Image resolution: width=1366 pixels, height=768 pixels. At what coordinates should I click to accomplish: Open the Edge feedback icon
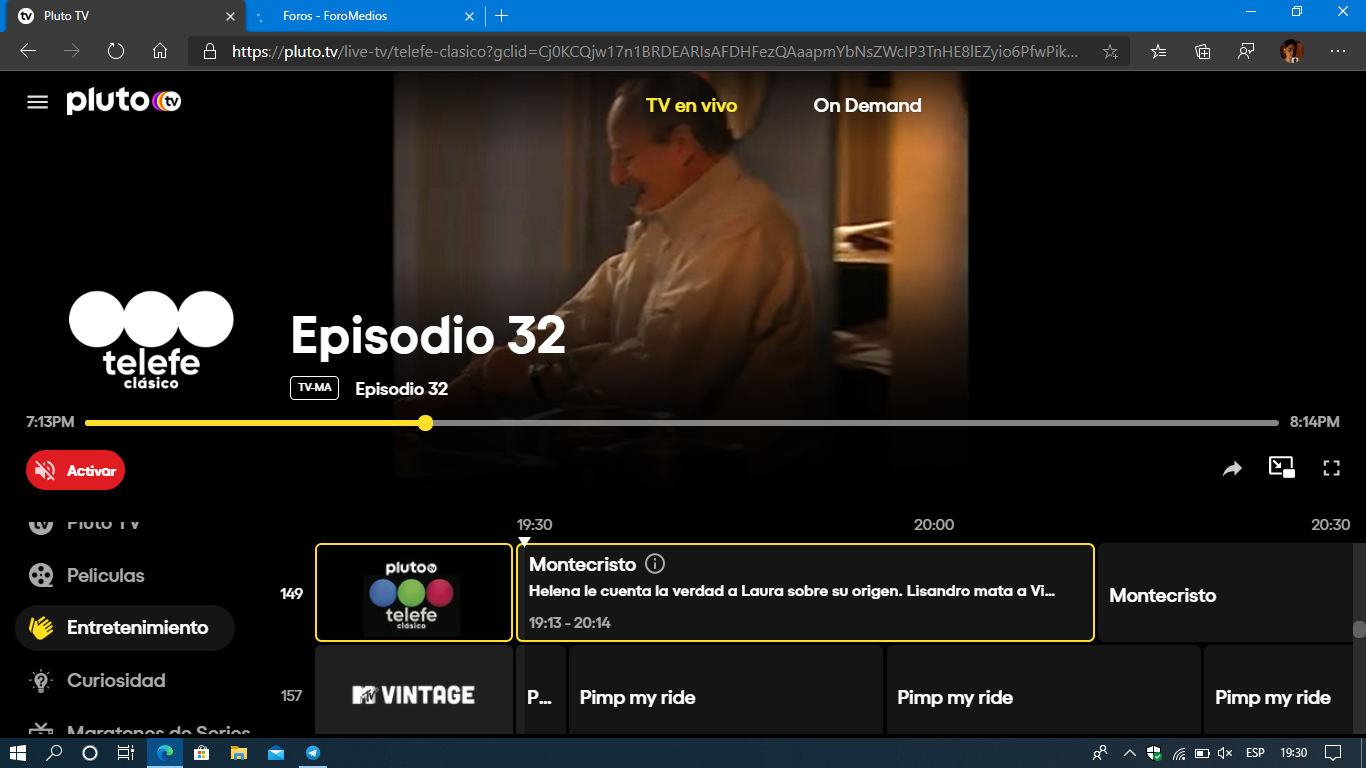(x=1247, y=51)
